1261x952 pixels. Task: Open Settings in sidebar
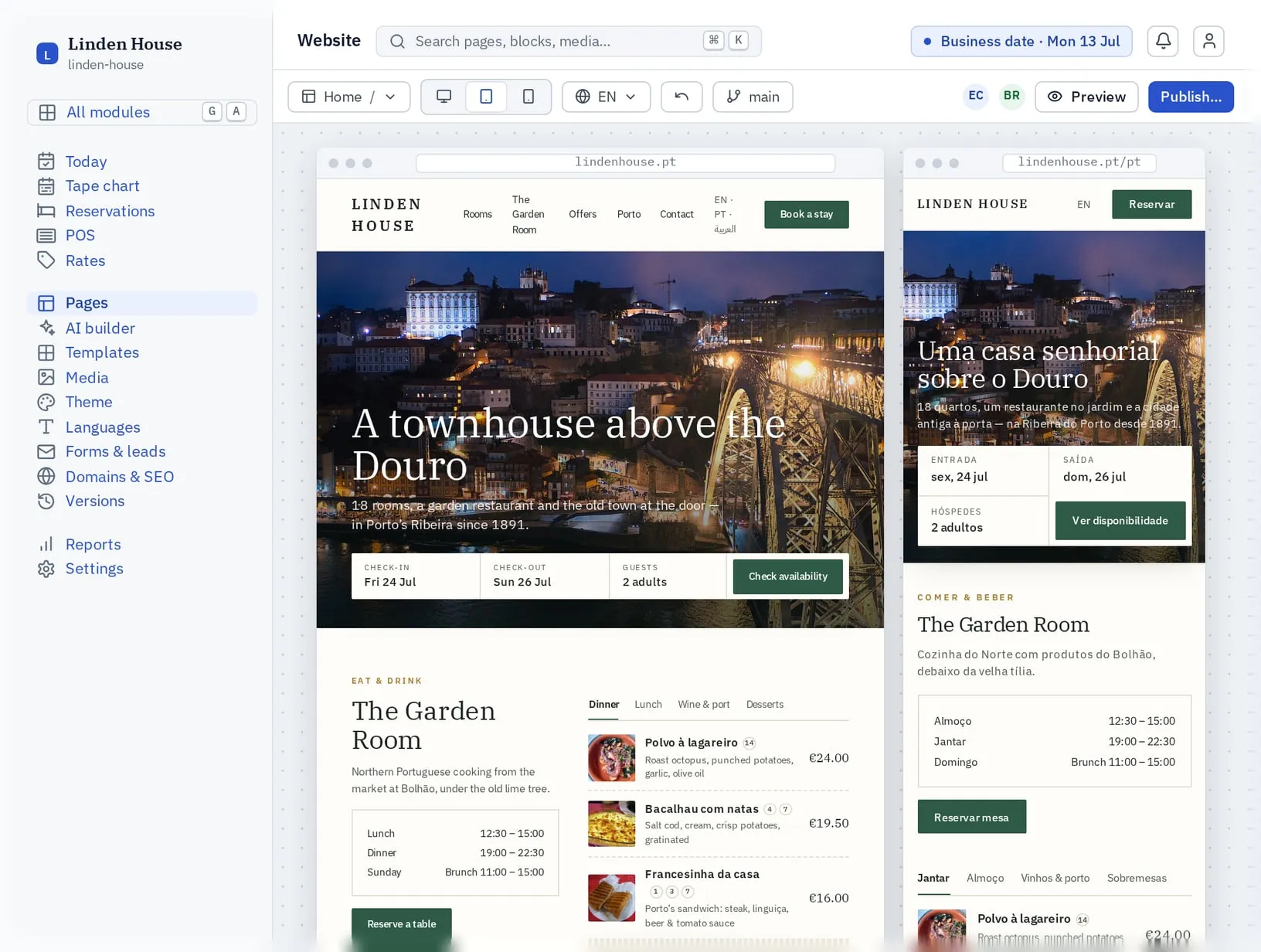pos(142,569)
